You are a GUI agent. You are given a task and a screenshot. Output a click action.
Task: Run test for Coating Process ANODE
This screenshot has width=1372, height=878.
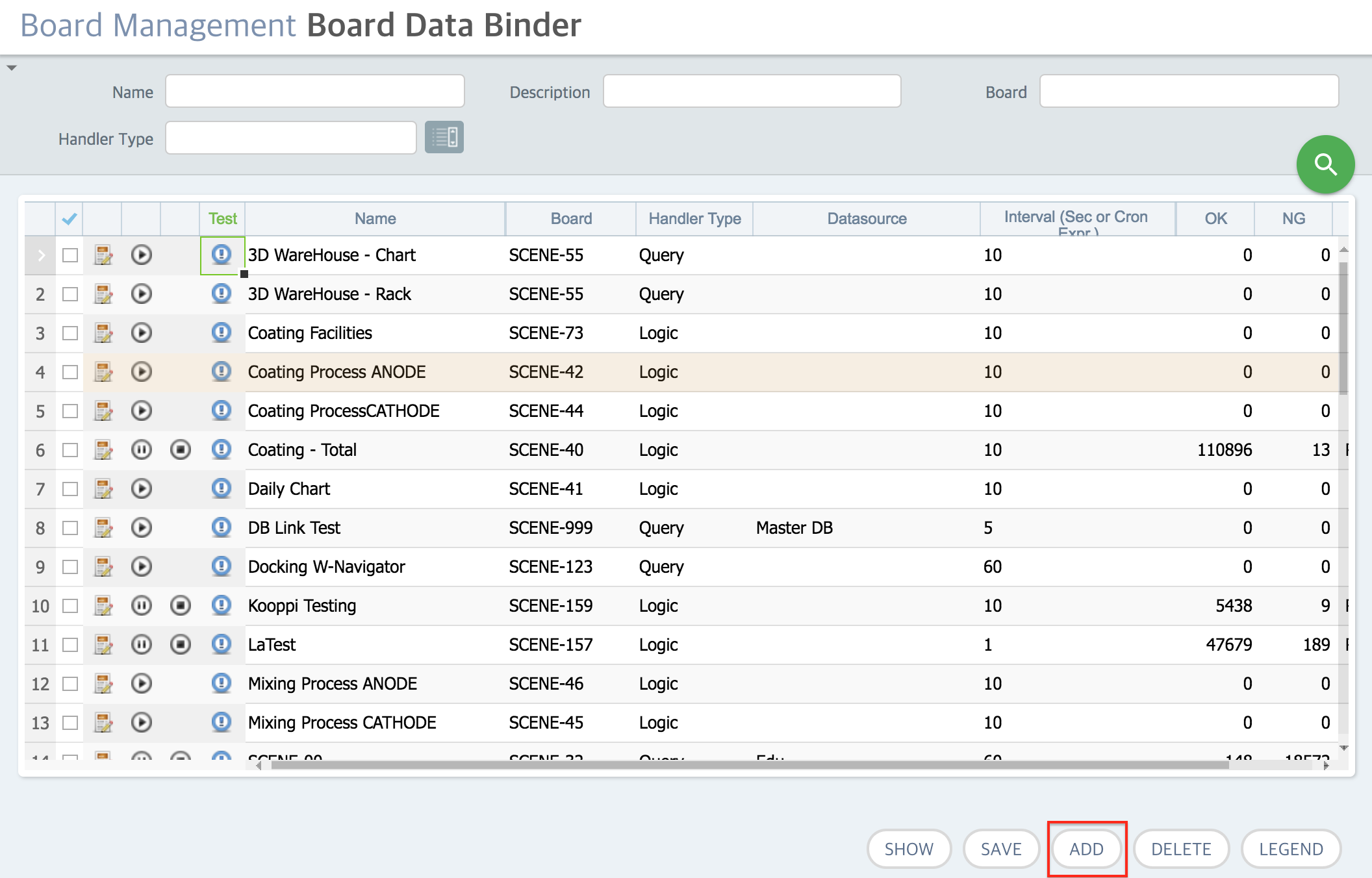[x=222, y=371]
